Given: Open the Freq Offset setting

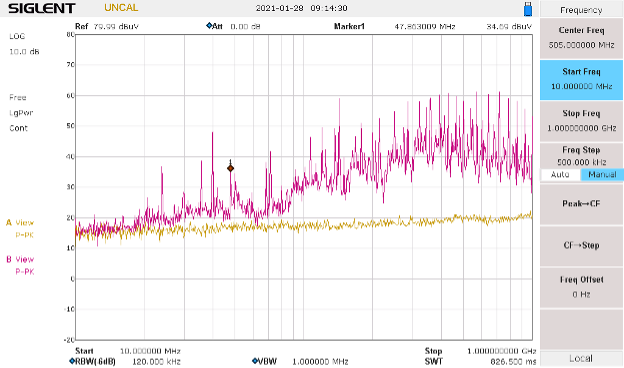Looking at the screenshot, I should [581, 287].
